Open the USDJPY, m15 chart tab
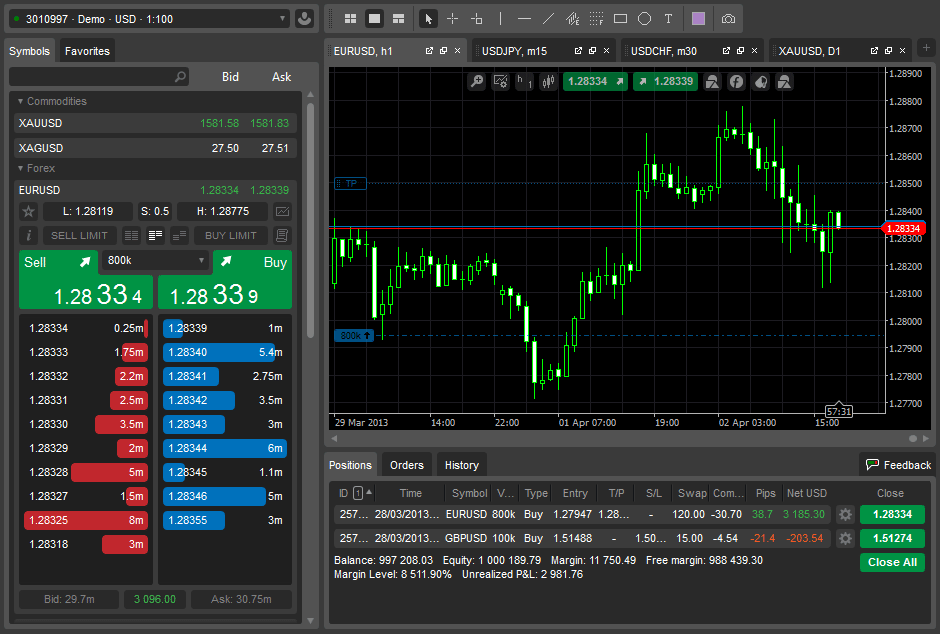The image size is (940, 634). pyautogui.click(x=514, y=51)
